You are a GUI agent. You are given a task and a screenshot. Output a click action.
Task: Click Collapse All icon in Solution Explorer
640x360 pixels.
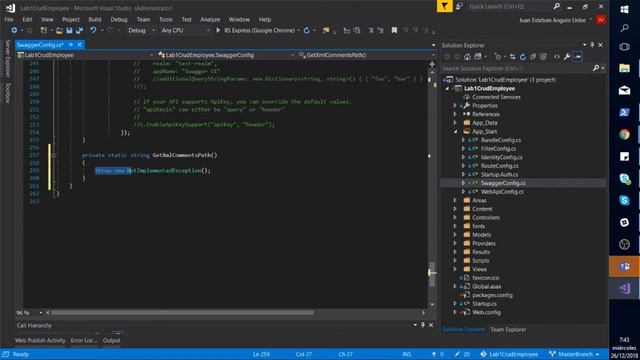[533, 57]
